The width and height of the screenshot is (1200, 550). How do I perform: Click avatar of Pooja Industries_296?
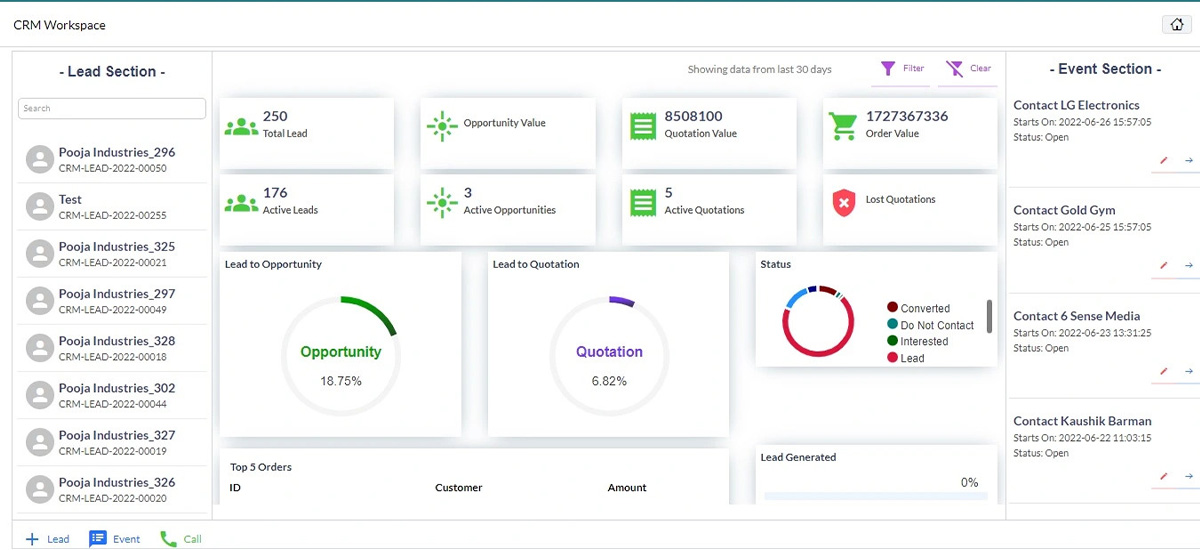click(39, 159)
